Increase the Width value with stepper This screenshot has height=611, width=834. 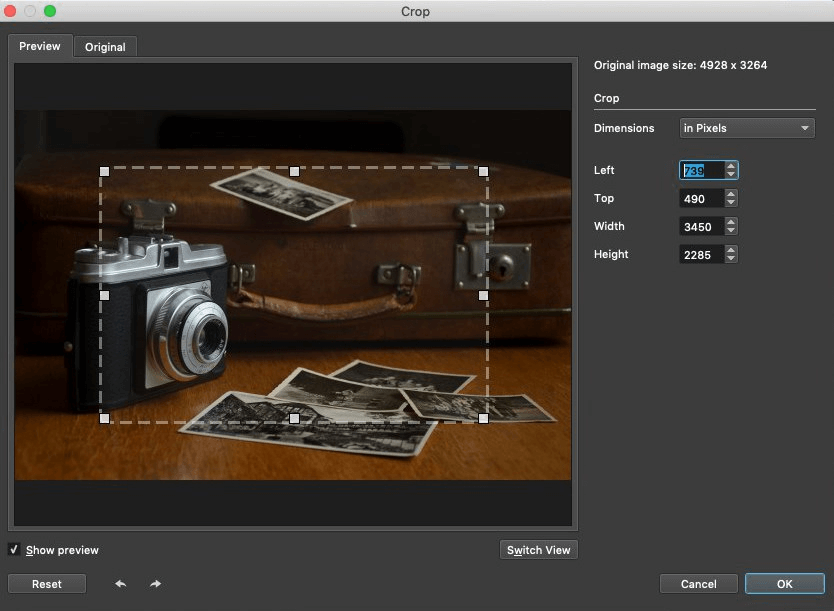(731, 222)
